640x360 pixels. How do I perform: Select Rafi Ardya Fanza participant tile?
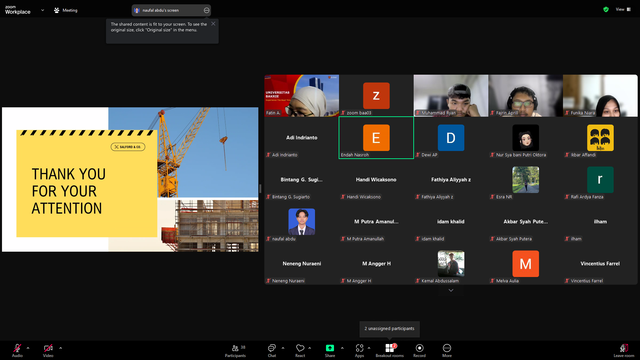[x=600, y=180]
